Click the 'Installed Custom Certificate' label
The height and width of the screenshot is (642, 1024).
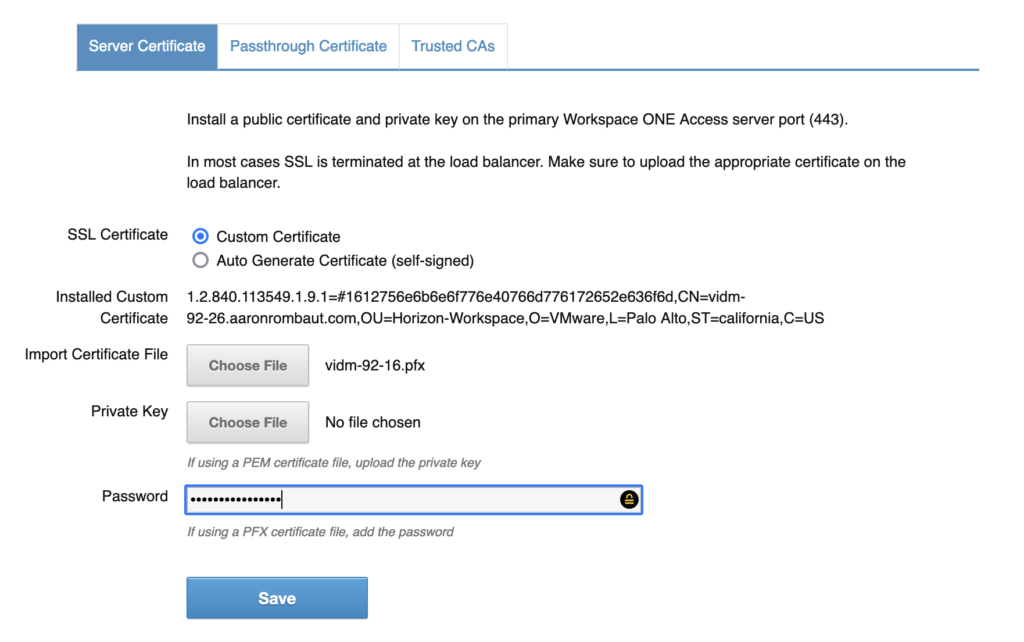pyautogui.click(x=112, y=307)
